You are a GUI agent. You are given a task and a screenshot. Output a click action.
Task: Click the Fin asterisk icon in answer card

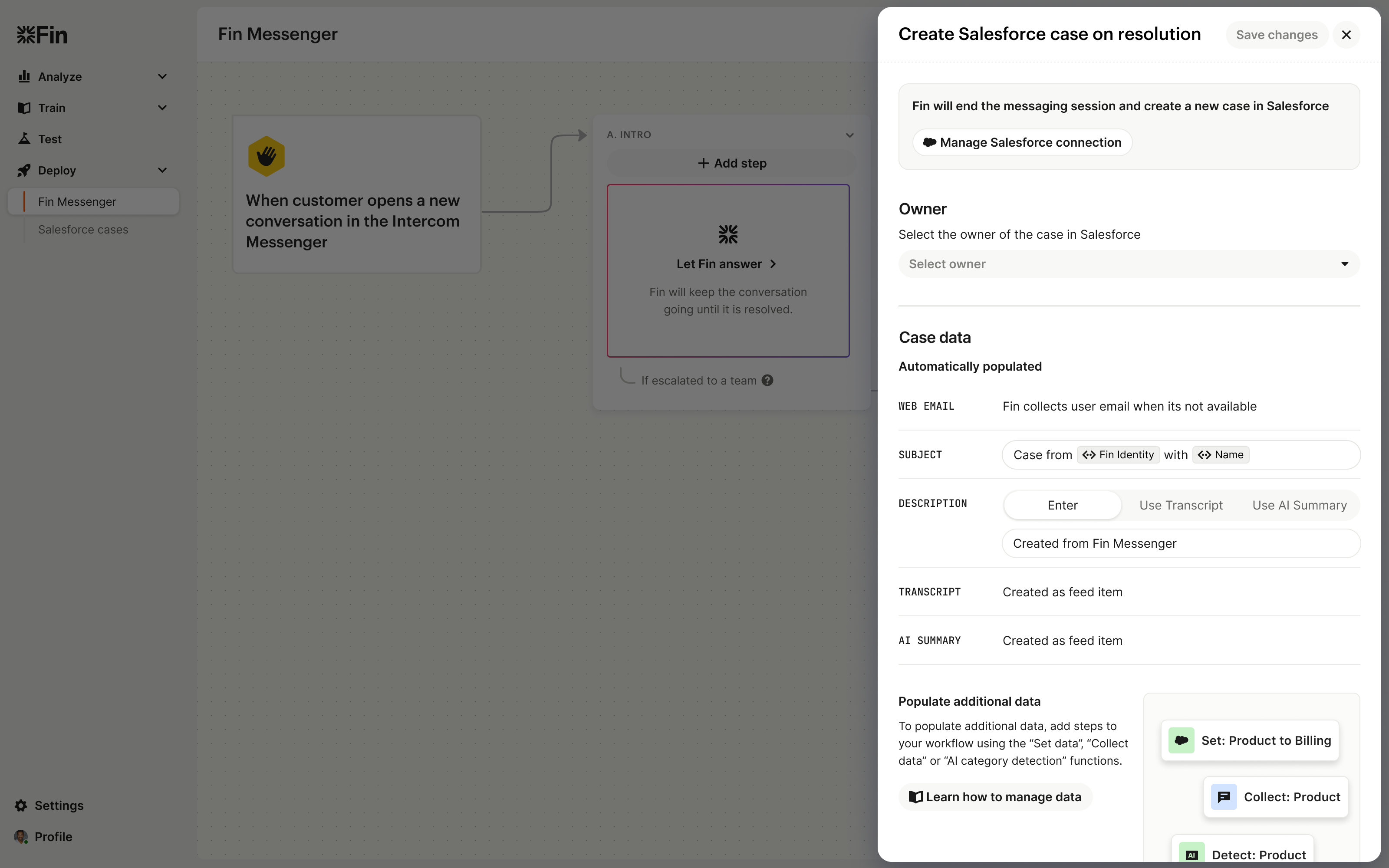[728, 234]
